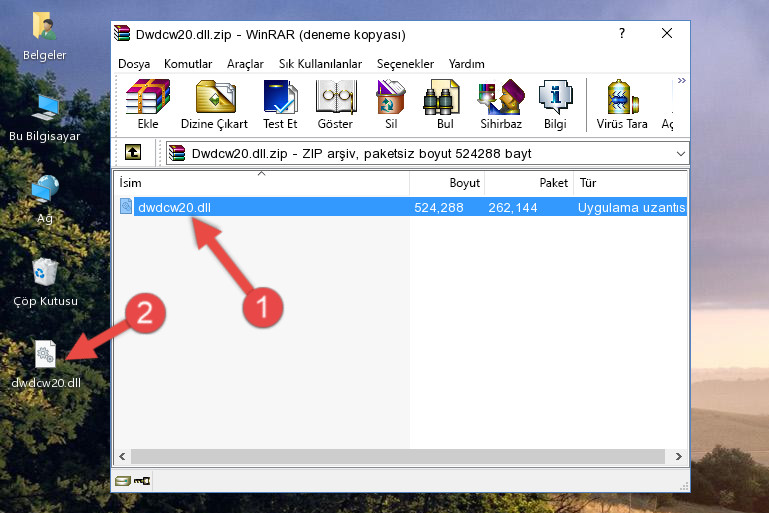Click the WinRAR title bar app icon

pos(122,34)
